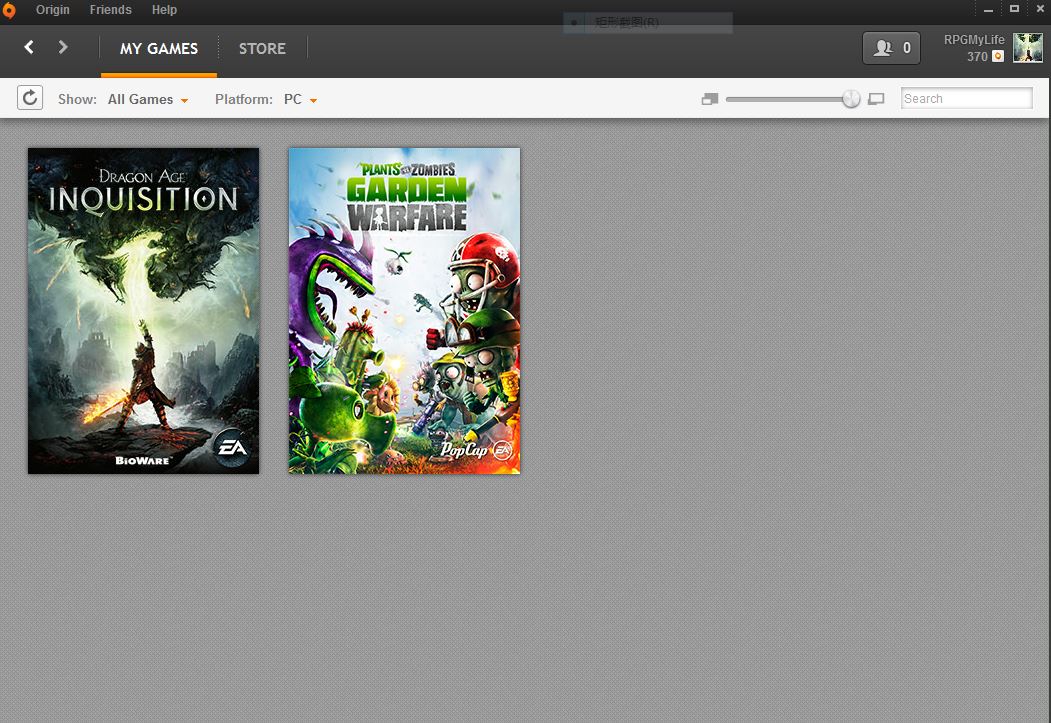Switch to the STORE tab

(262, 49)
